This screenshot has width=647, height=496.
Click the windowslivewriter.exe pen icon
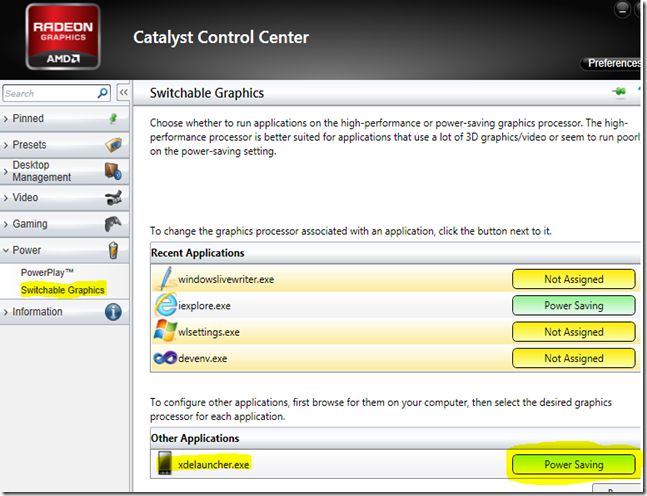[x=166, y=279]
